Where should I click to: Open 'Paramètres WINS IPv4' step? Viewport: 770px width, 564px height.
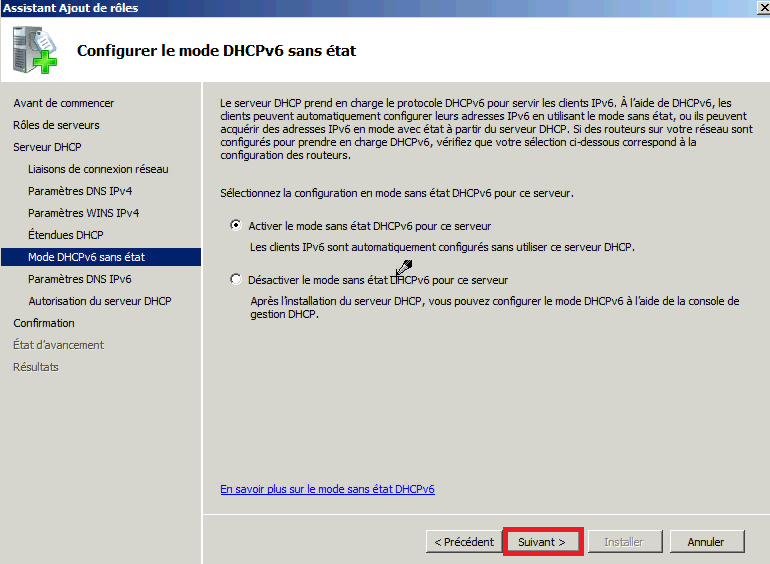tap(83, 213)
